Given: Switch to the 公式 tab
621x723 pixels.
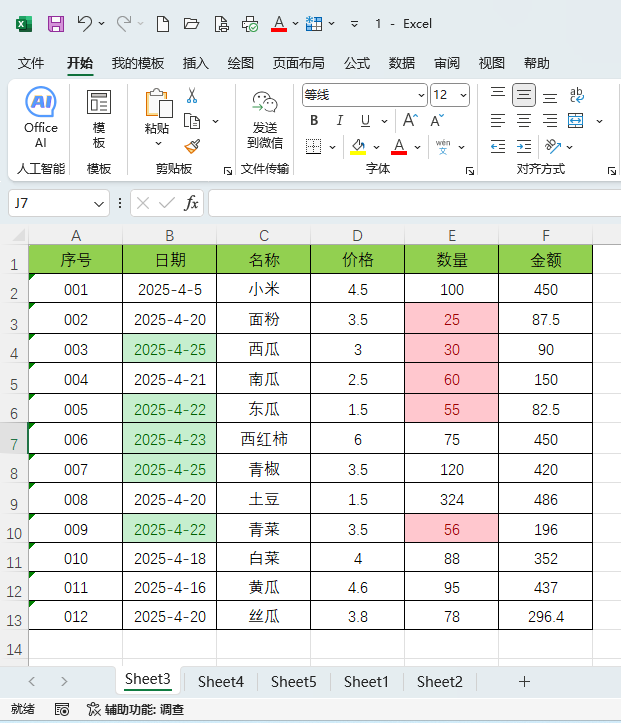Looking at the screenshot, I should pos(357,63).
